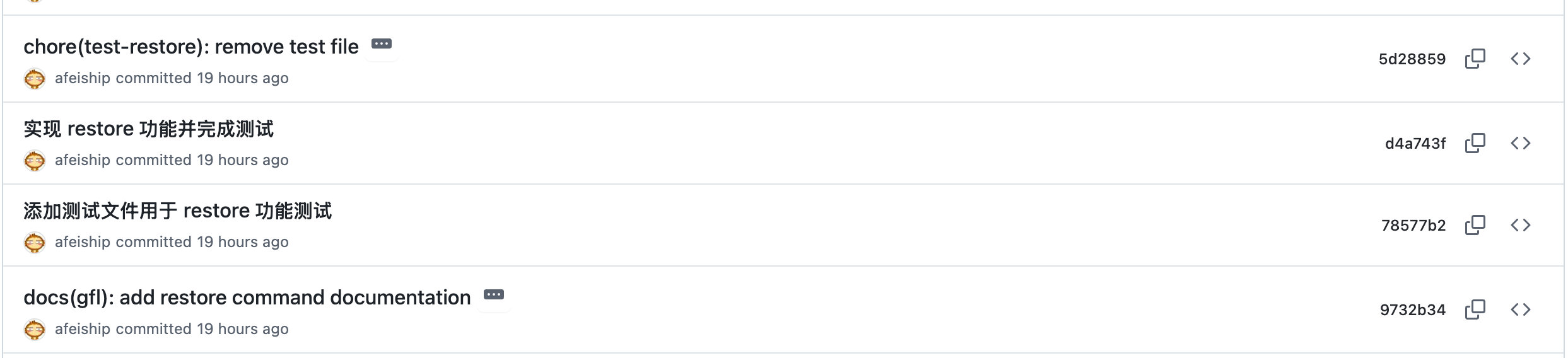This screenshot has height=358, width=1568.
Task: Browse repository at commit 9732b34
Action: (1520, 309)
